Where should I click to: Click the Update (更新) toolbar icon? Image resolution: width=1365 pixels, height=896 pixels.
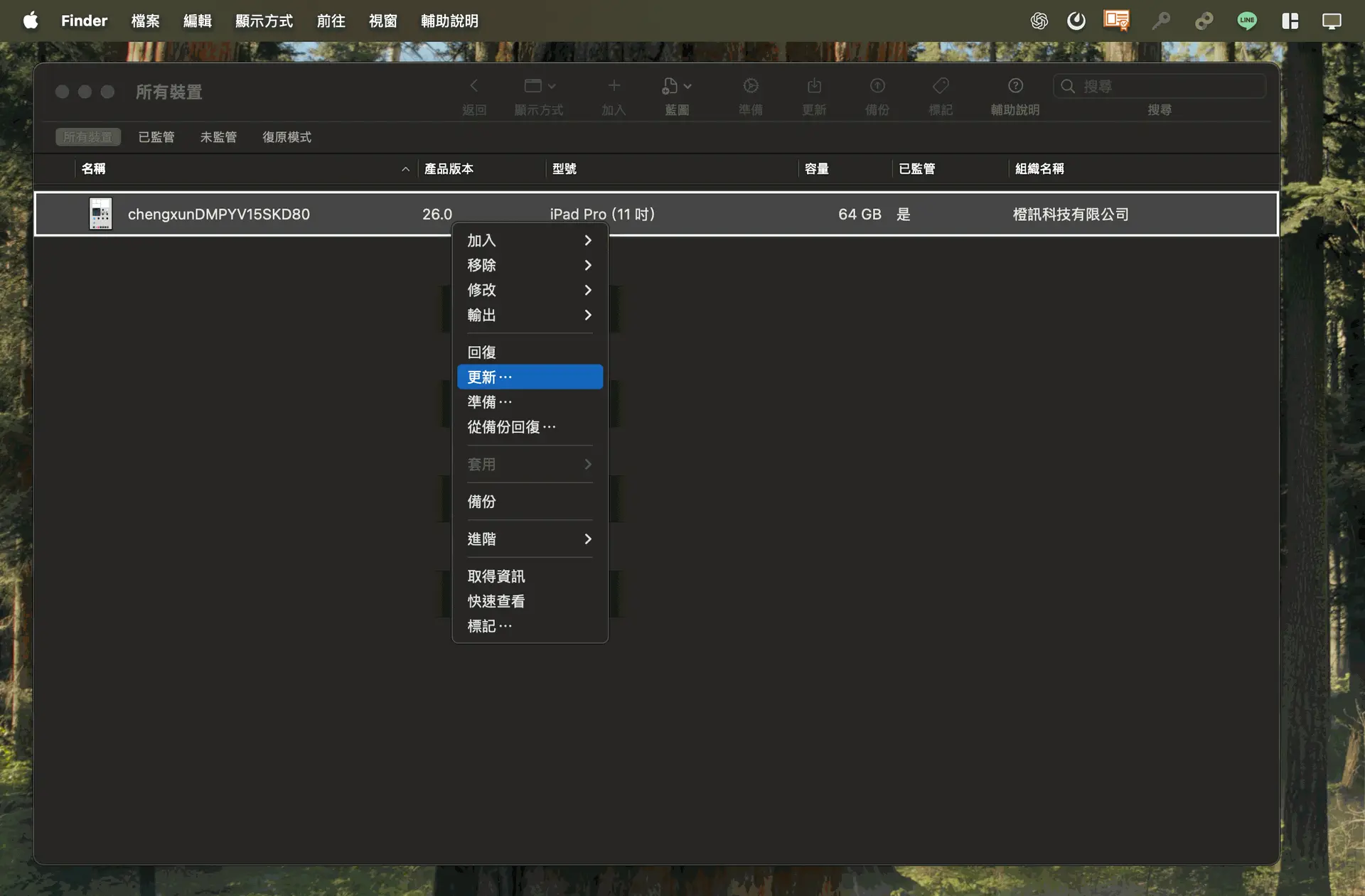pos(814,87)
